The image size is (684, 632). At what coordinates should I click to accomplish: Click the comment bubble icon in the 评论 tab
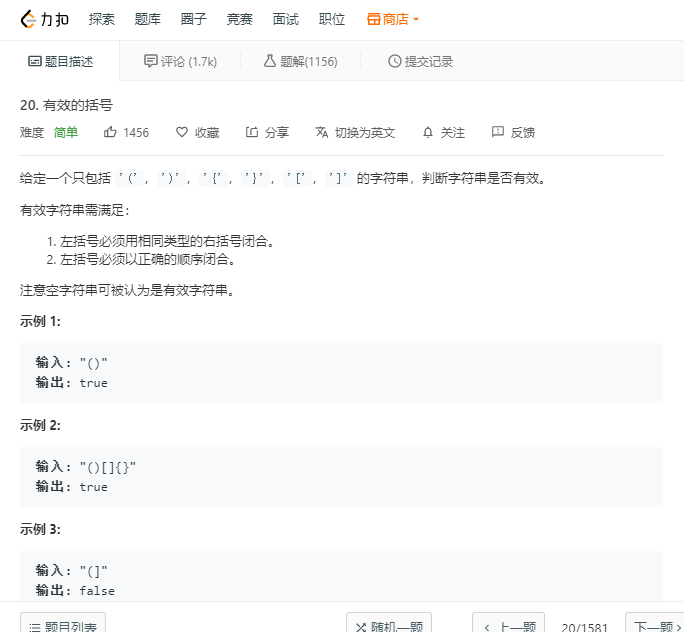[x=150, y=61]
